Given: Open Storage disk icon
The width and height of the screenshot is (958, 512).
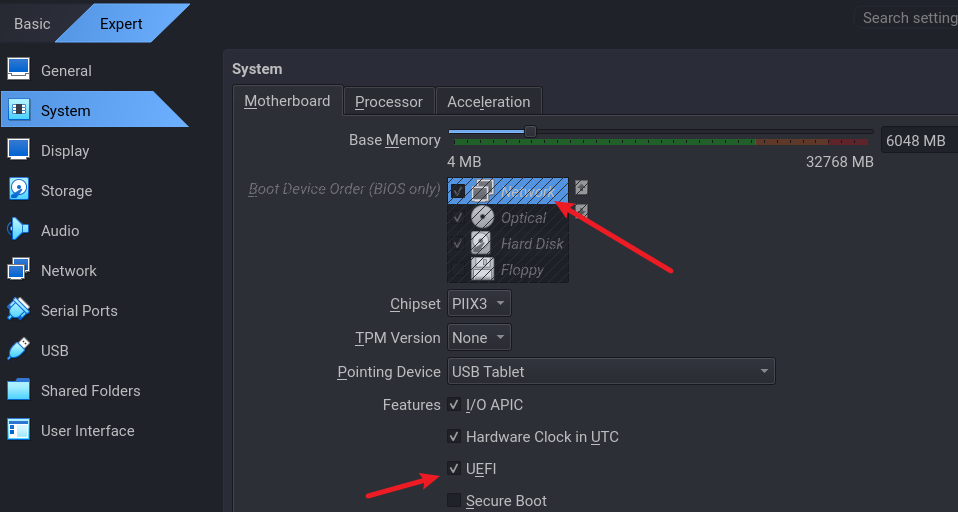Looking at the screenshot, I should (x=19, y=190).
